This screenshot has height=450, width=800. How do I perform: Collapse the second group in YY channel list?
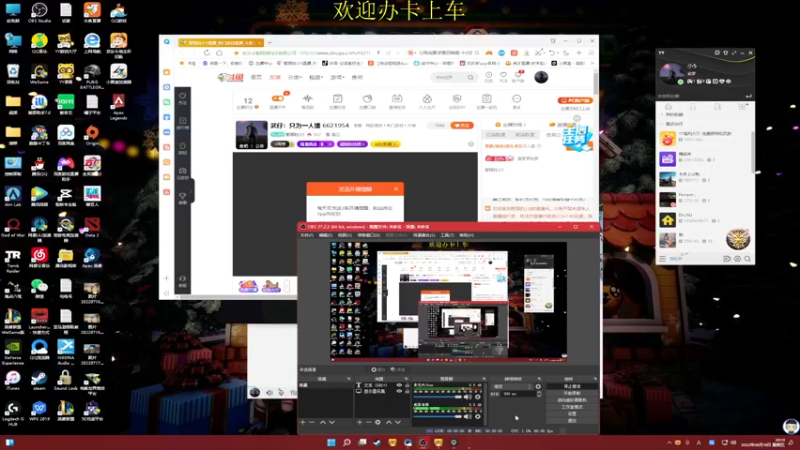(x=662, y=123)
